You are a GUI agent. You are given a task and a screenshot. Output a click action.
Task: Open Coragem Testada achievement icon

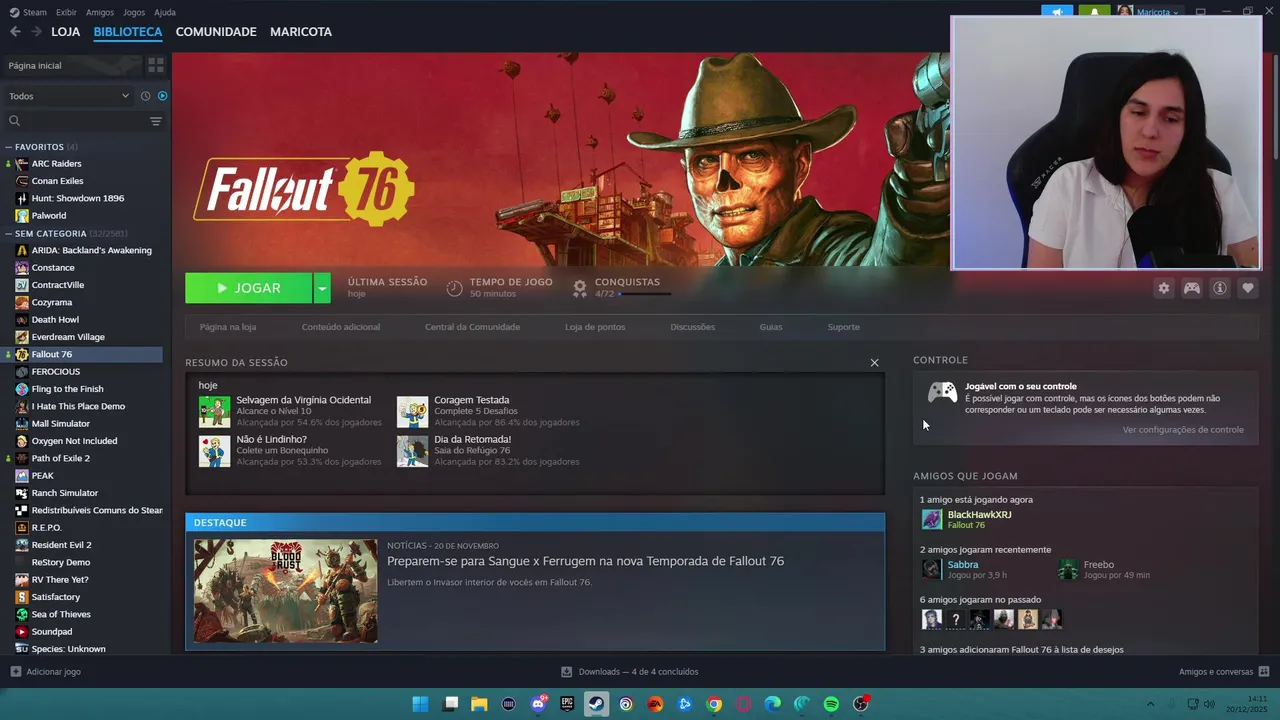[412, 411]
